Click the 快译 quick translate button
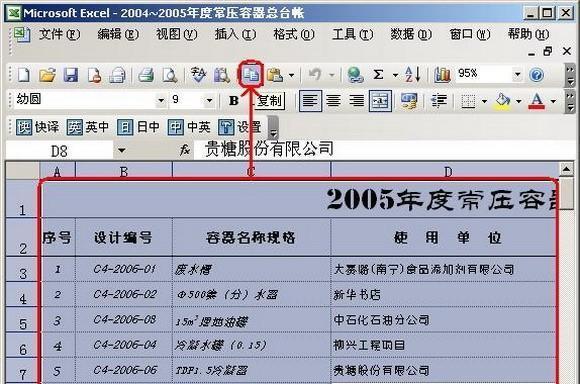This screenshot has width=580, height=384. (x=38, y=127)
